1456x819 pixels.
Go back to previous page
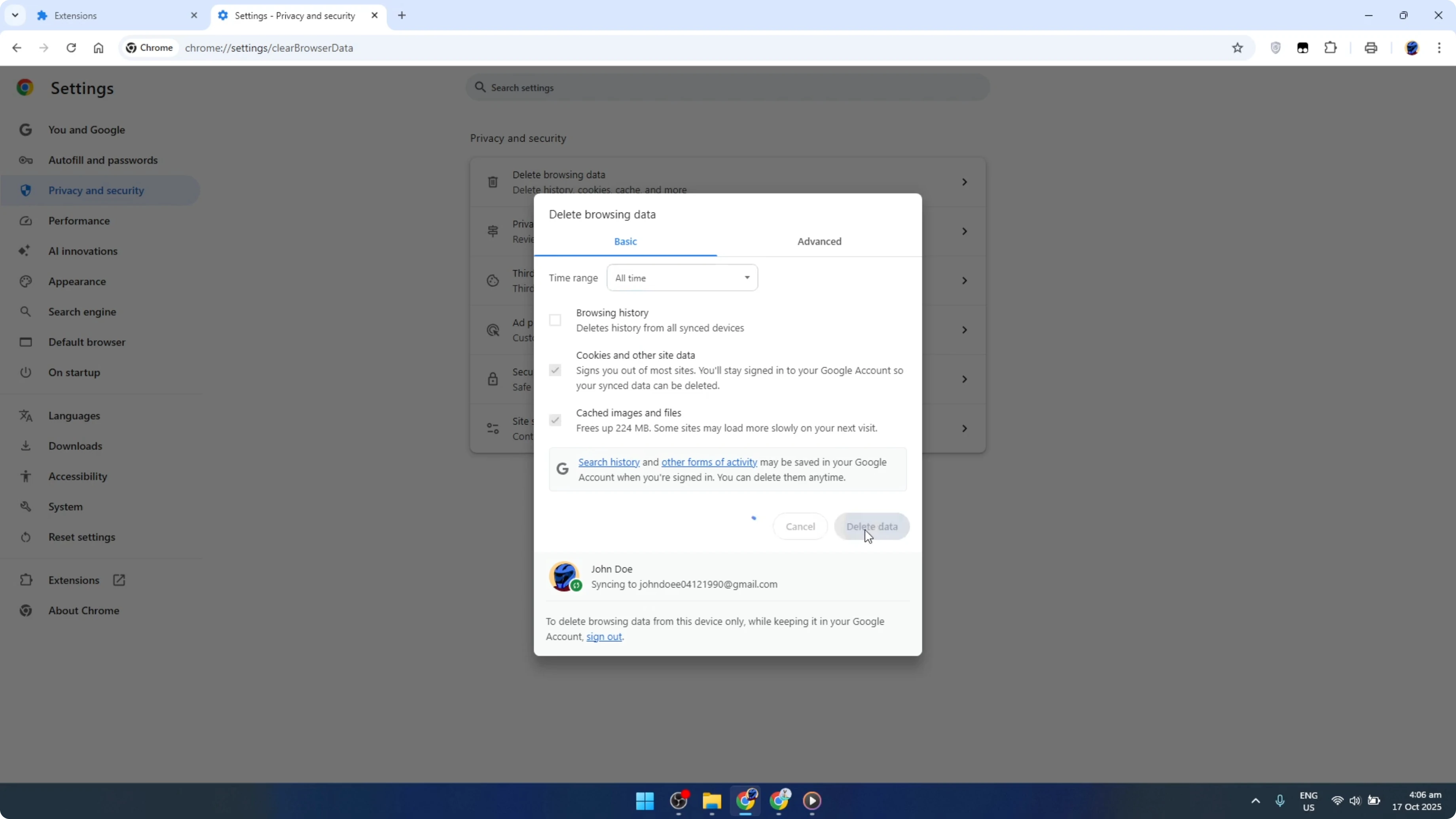(16, 48)
